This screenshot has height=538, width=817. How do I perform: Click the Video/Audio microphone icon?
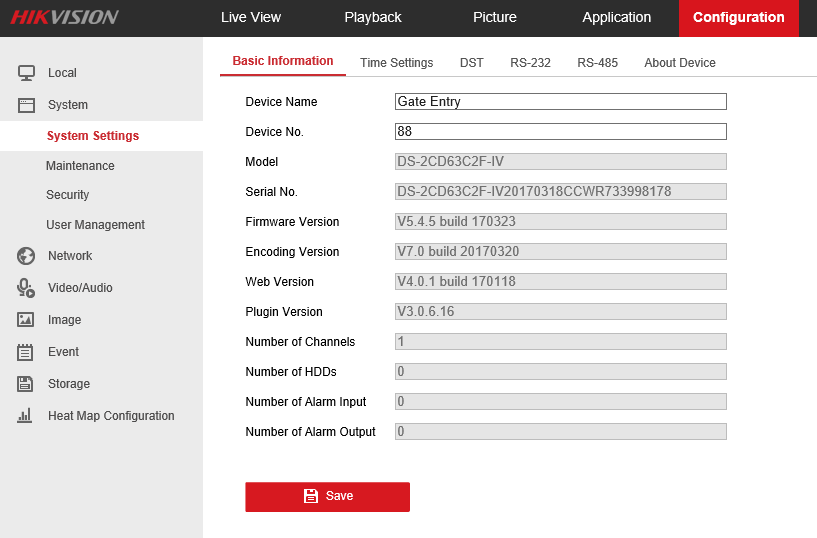pos(26,288)
